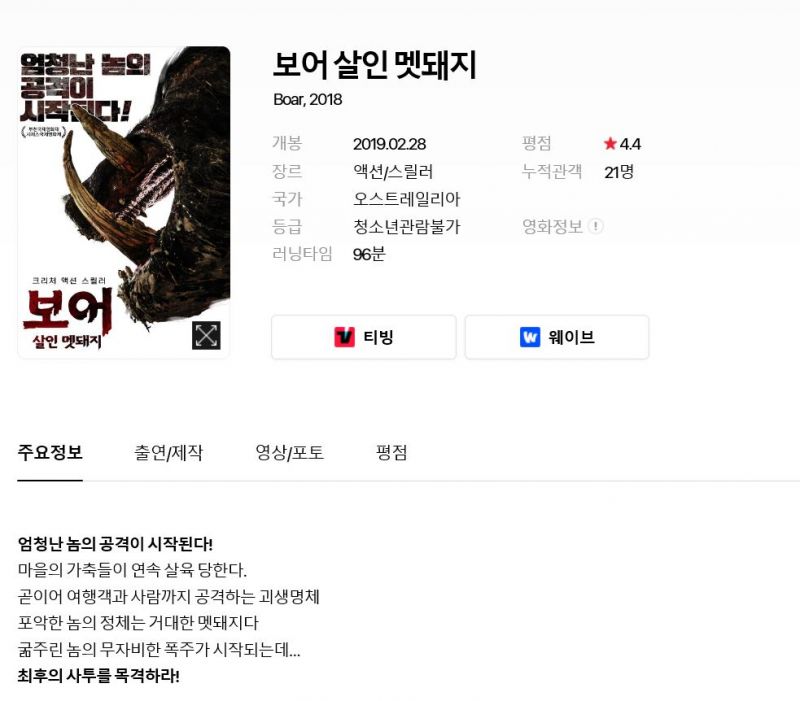Click the synopsis headline 엄청난 놈의 공격이 시작된다!
The width and height of the screenshot is (800, 701).
[x=115, y=544]
